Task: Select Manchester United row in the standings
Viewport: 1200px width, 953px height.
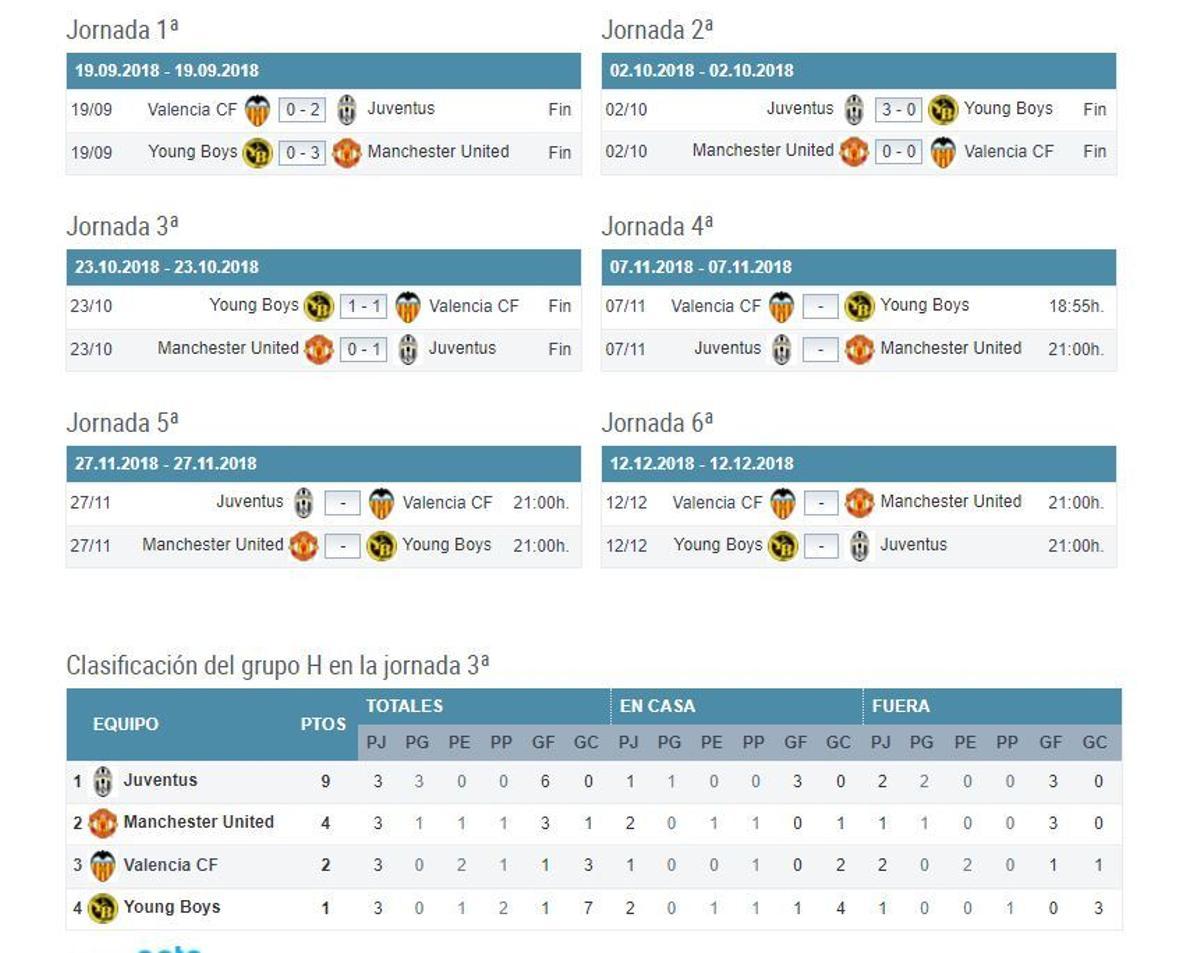Action: [x=200, y=822]
